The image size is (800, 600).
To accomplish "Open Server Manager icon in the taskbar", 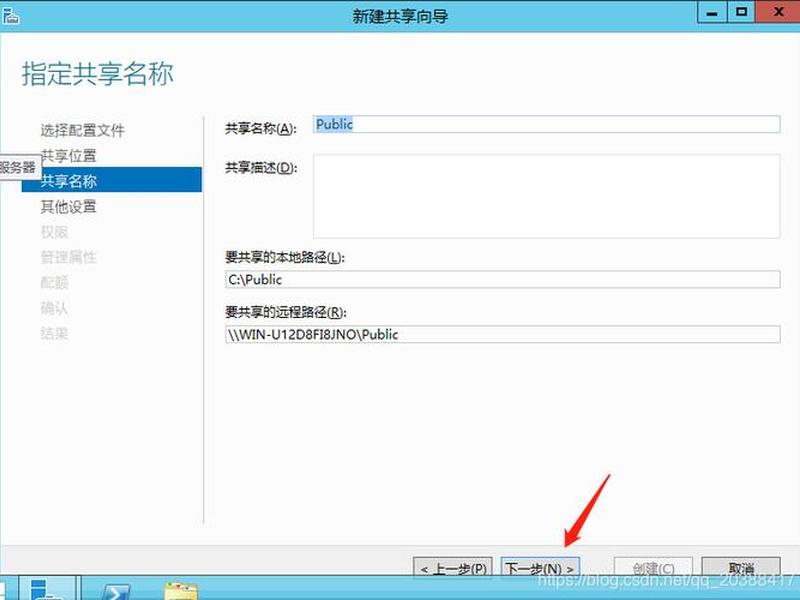I will click(x=47, y=589).
